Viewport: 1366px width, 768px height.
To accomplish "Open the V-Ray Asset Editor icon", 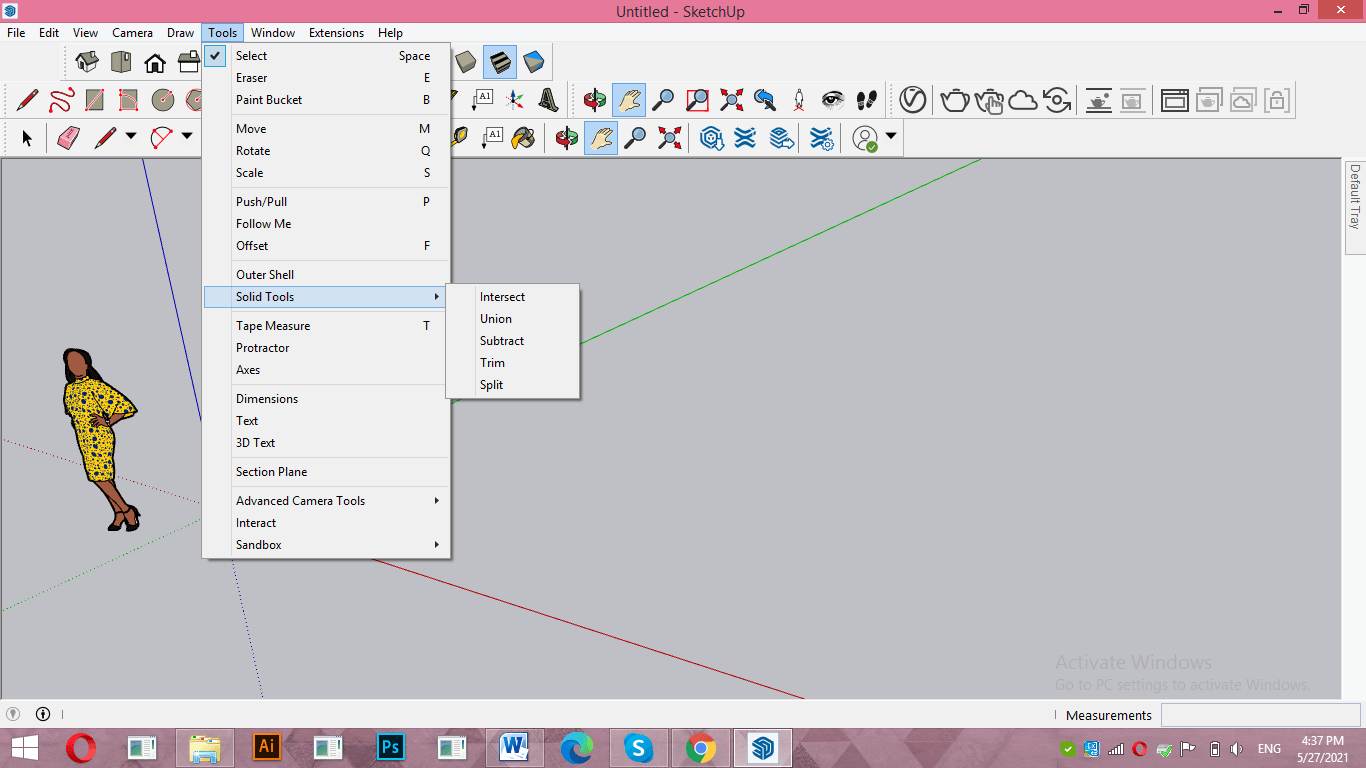I will [913, 100].
